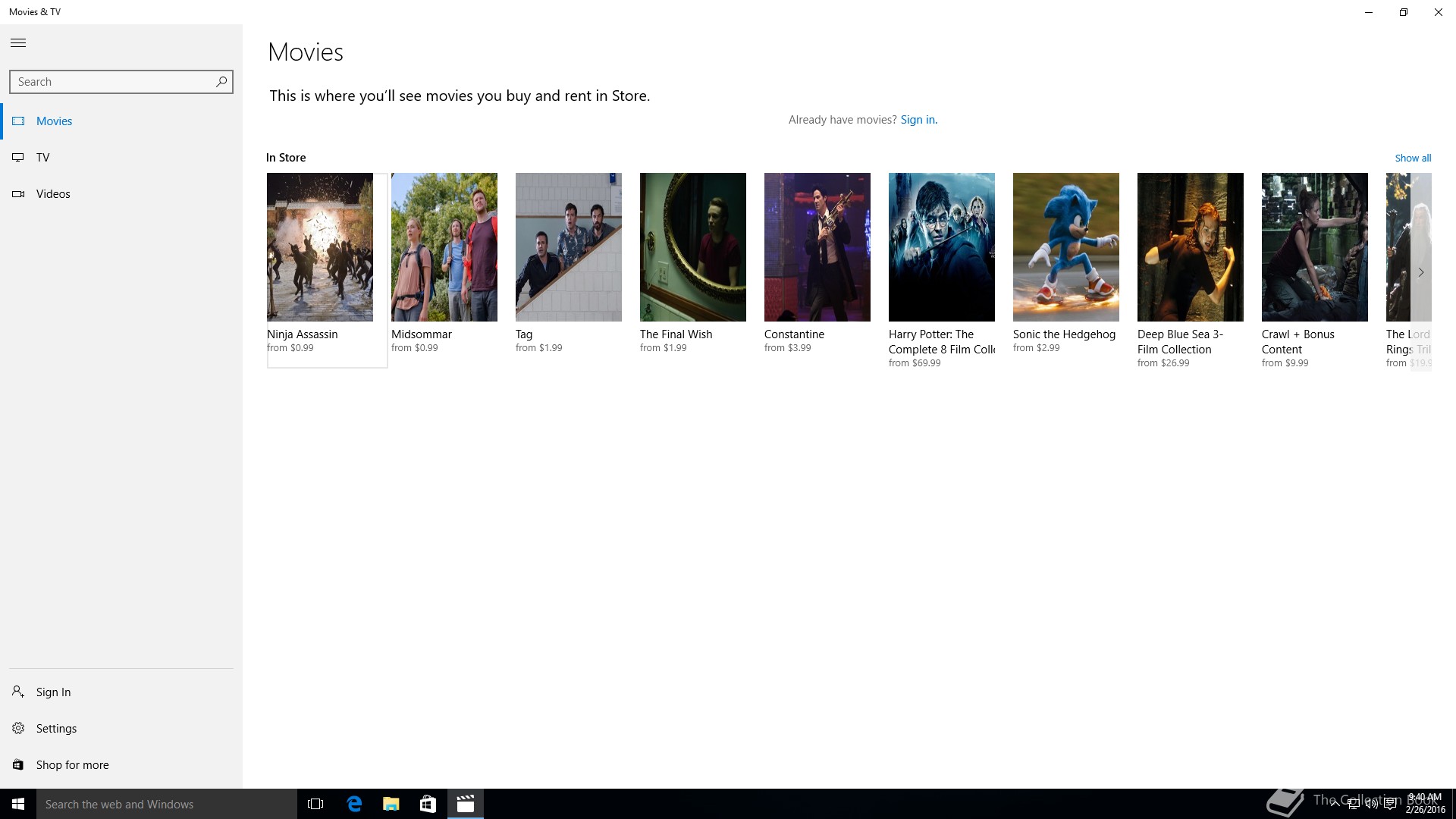Open Task View in taskbar
The image size is (1456, 819).
click(x=315, y=804)
